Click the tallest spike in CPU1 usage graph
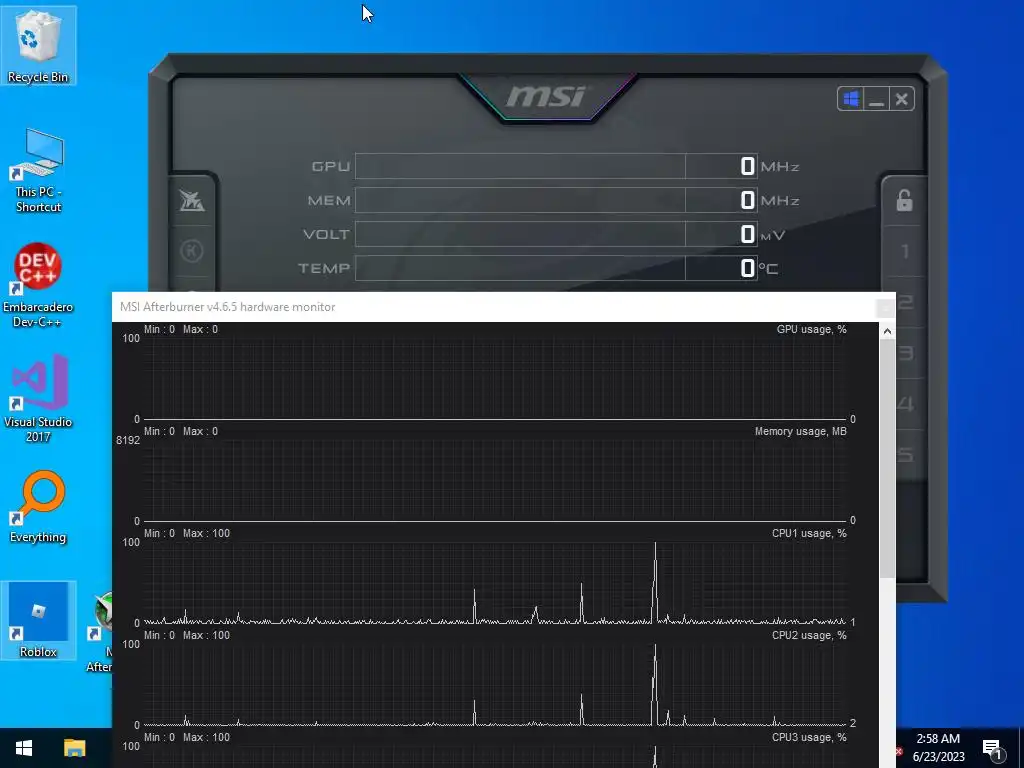The image size is (1024, 768). 655,581
